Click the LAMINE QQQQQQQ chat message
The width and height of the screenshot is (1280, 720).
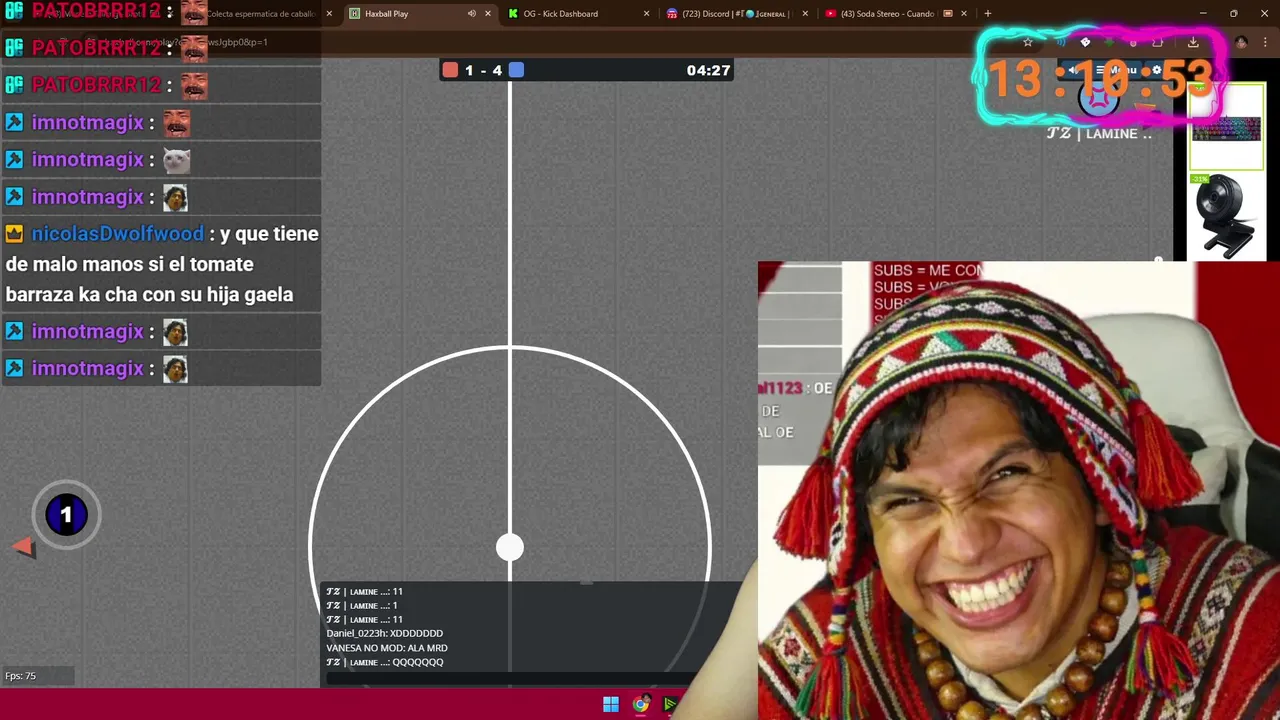[384, 662]
